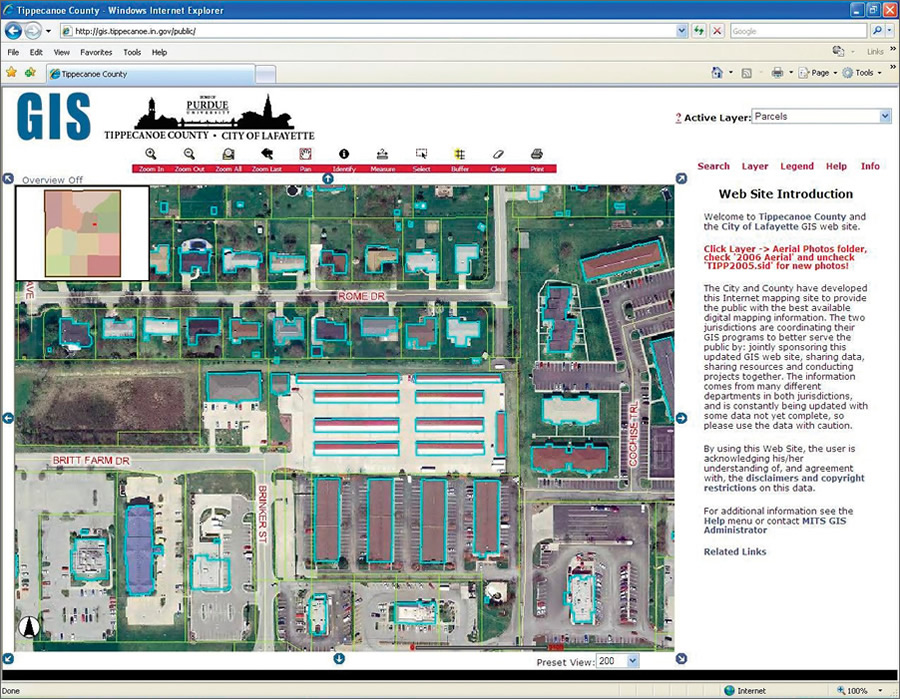
Task: Click the search magnifier button
Action: pos(877,31)
